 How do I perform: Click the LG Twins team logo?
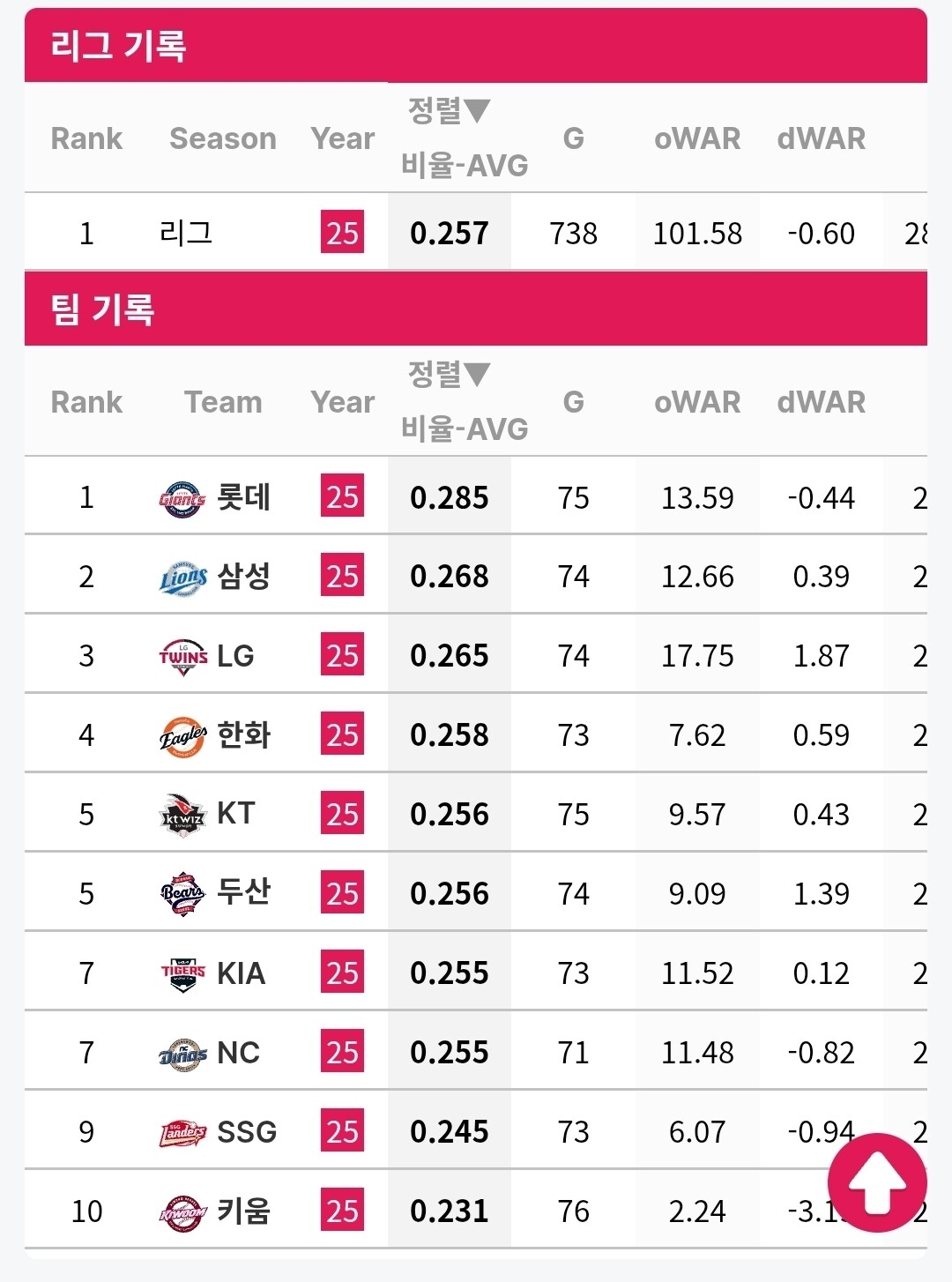click(182, 657)
